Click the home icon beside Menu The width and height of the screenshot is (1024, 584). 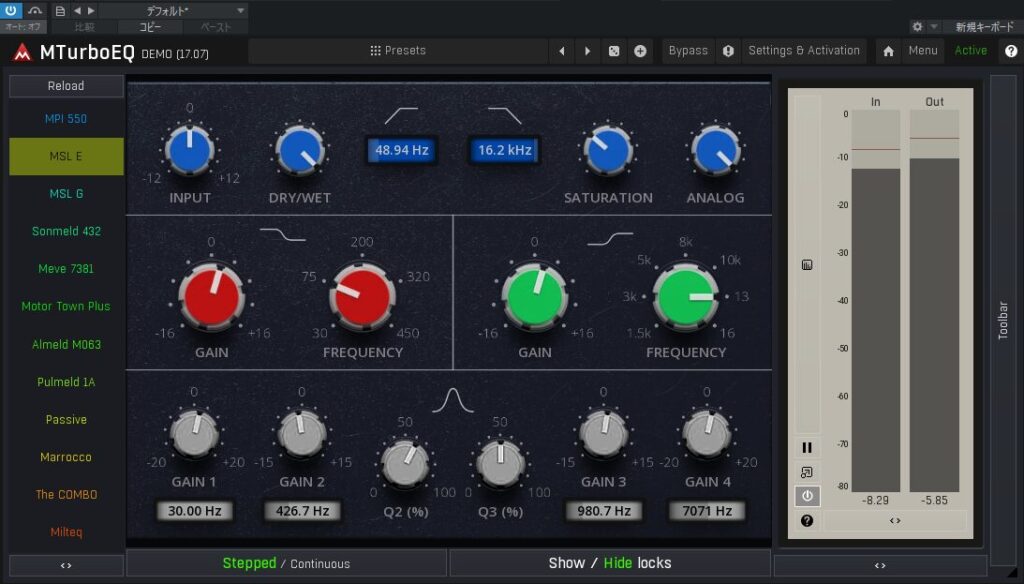(888, 51)
